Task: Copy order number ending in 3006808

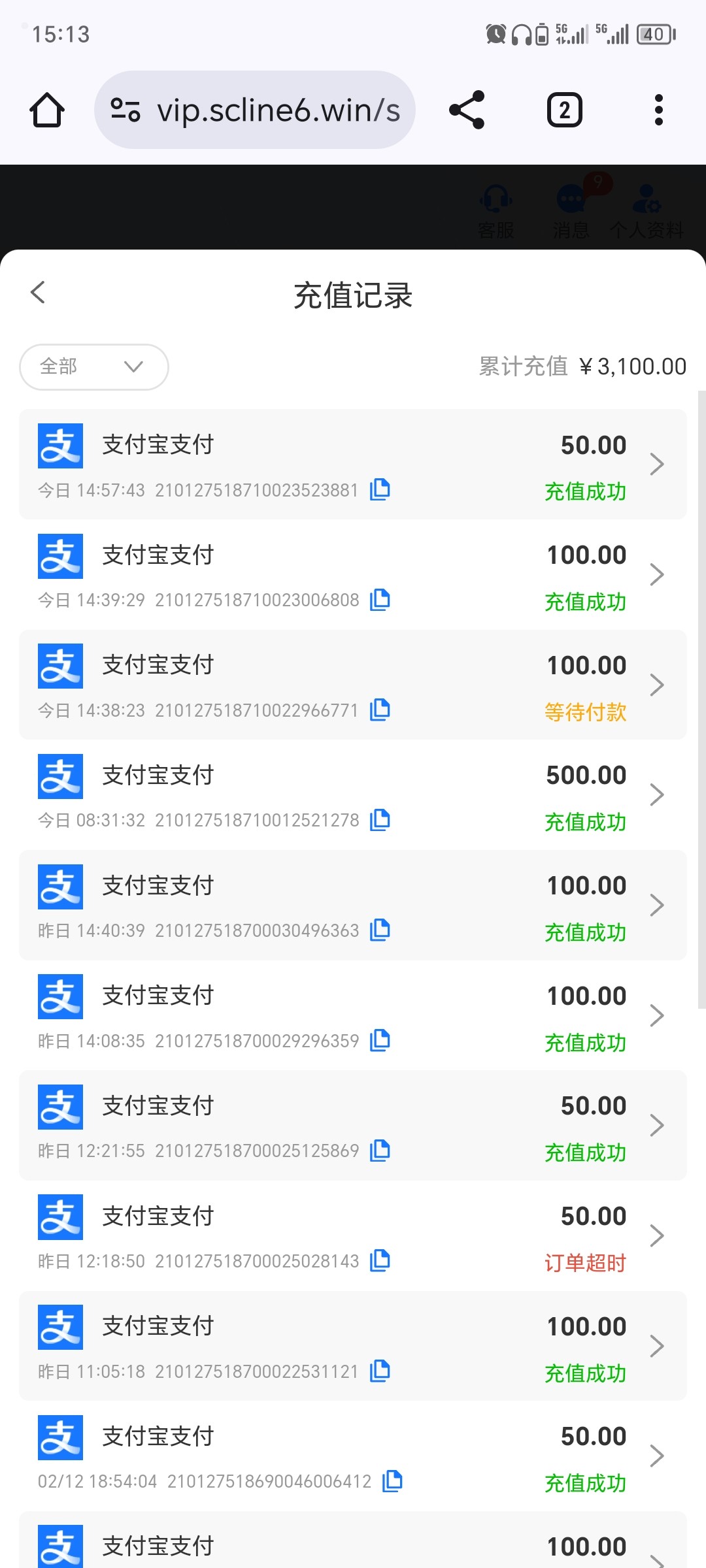Action: point(380,600)
